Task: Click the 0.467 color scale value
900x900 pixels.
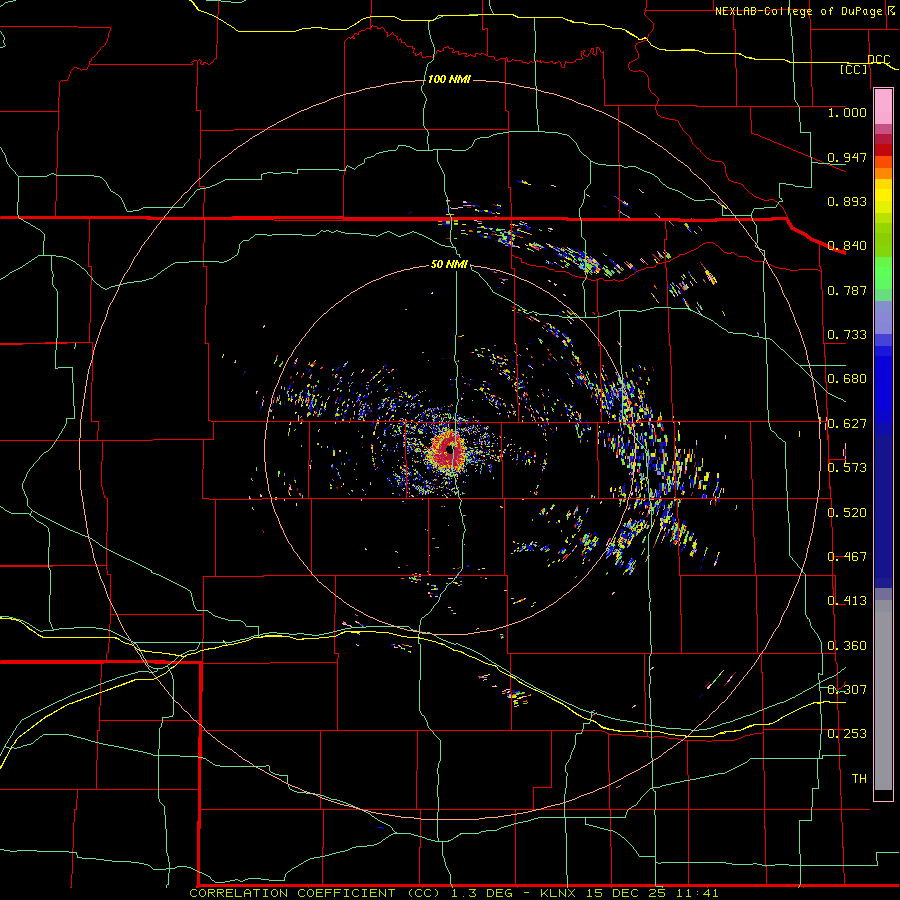Action: 847,557
